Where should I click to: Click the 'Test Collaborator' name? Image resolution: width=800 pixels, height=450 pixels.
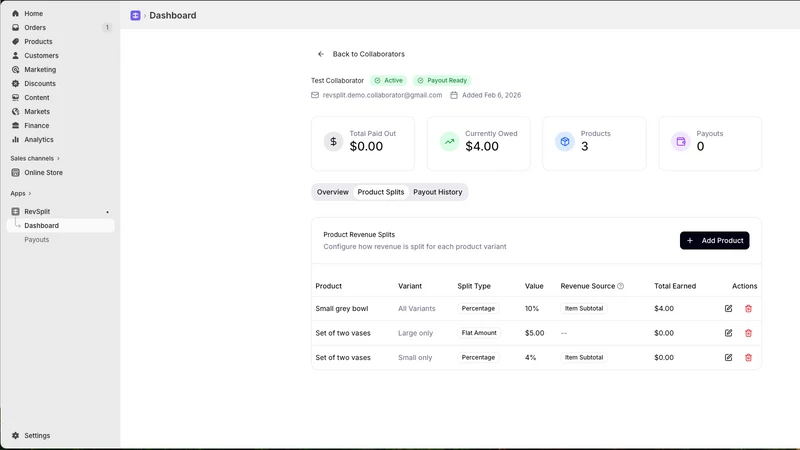337,81
